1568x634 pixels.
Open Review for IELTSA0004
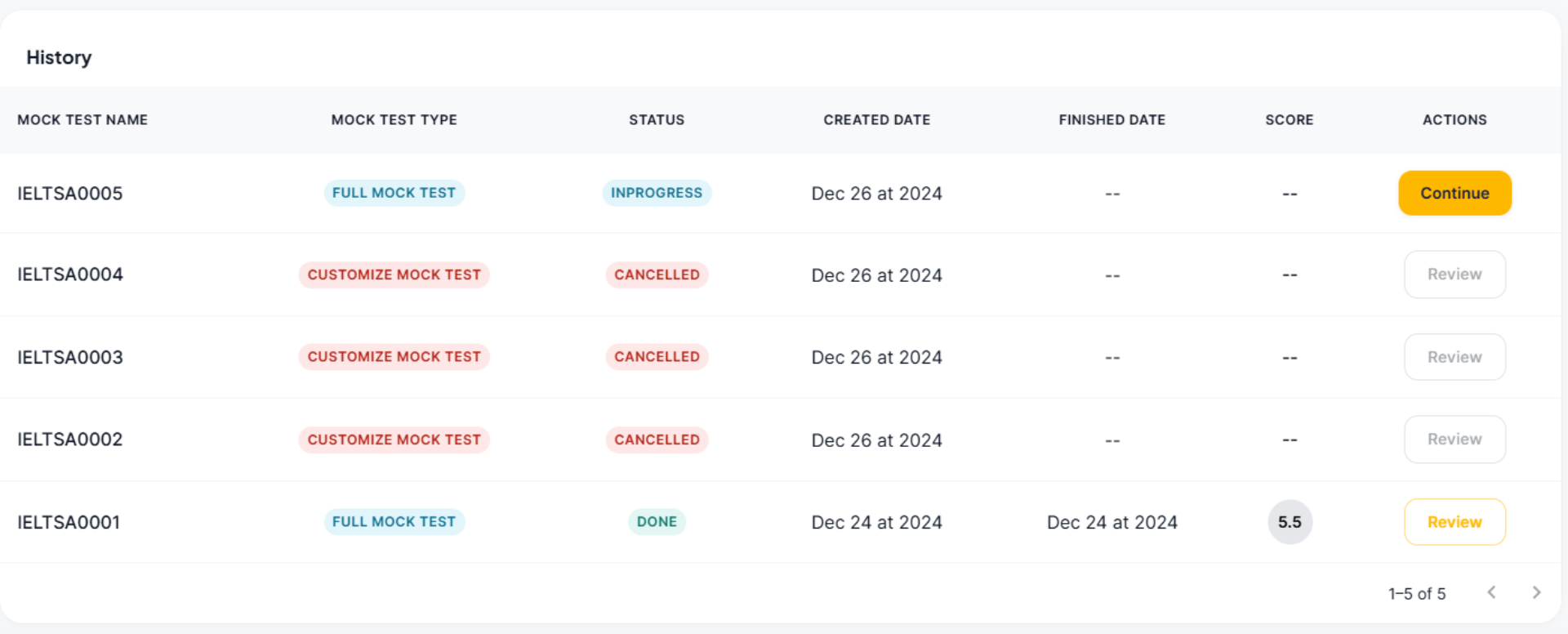(x=1454, y=275)
